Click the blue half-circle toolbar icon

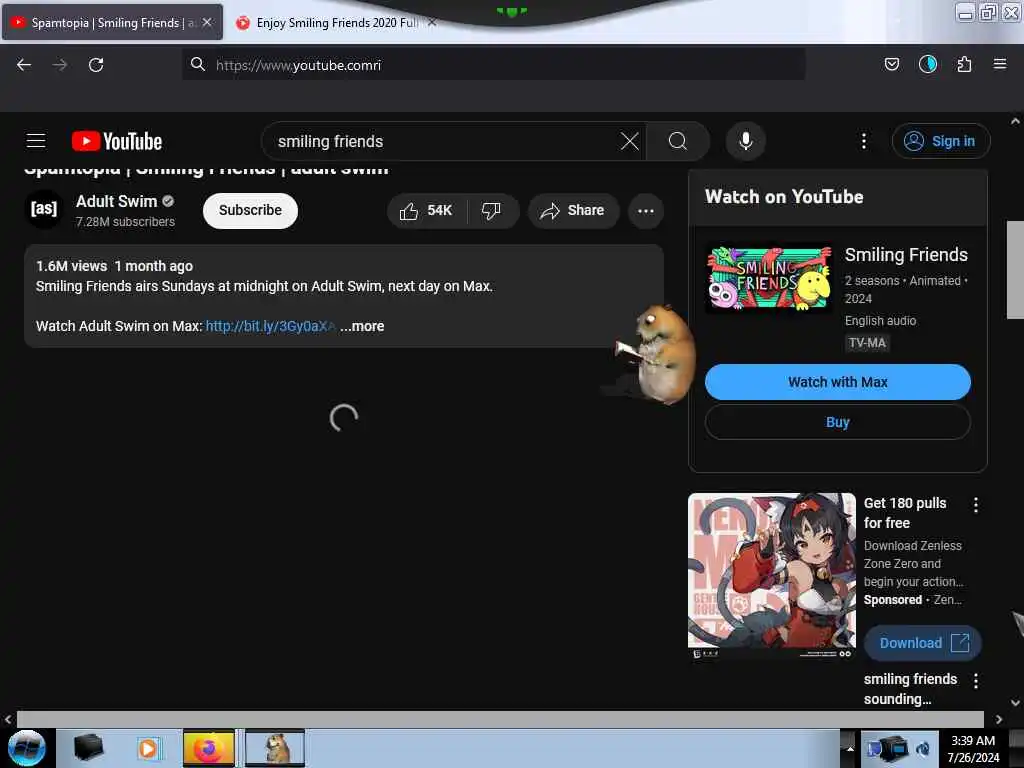click(x=927, y=64)
